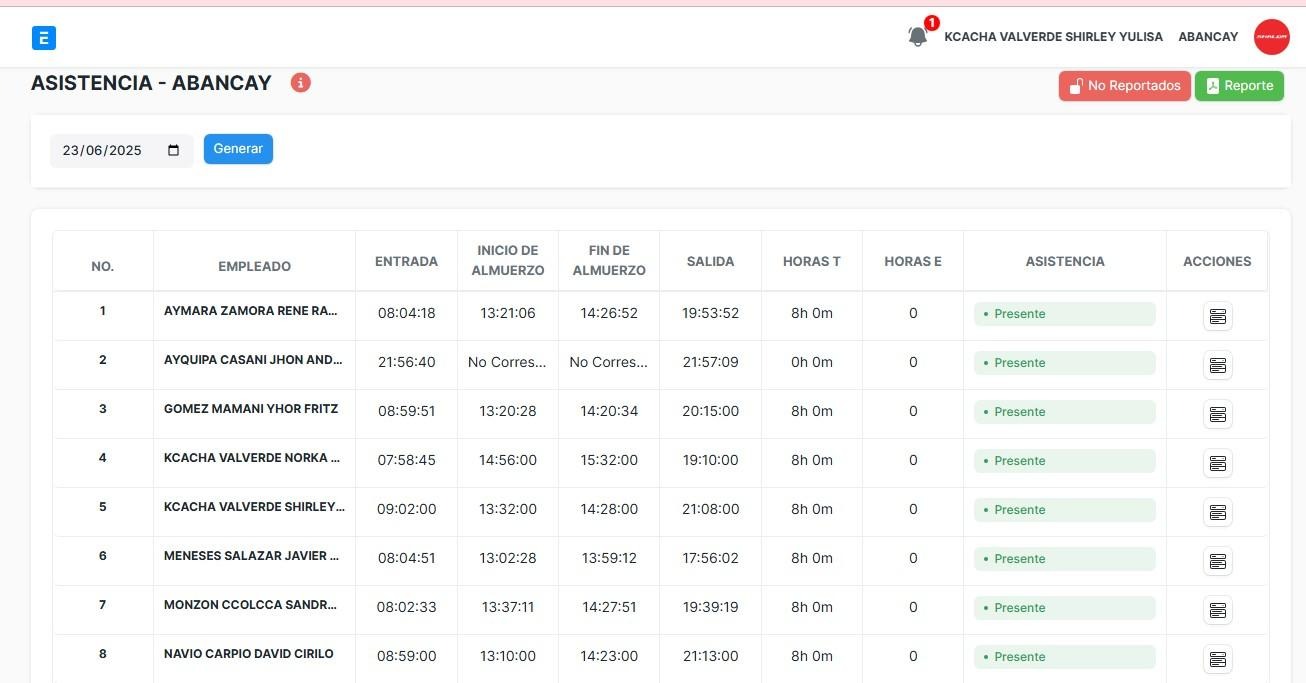Click the ABANCAY label in header
This screenshot has width=1306, height=683.
click(x=1208, y=37)
